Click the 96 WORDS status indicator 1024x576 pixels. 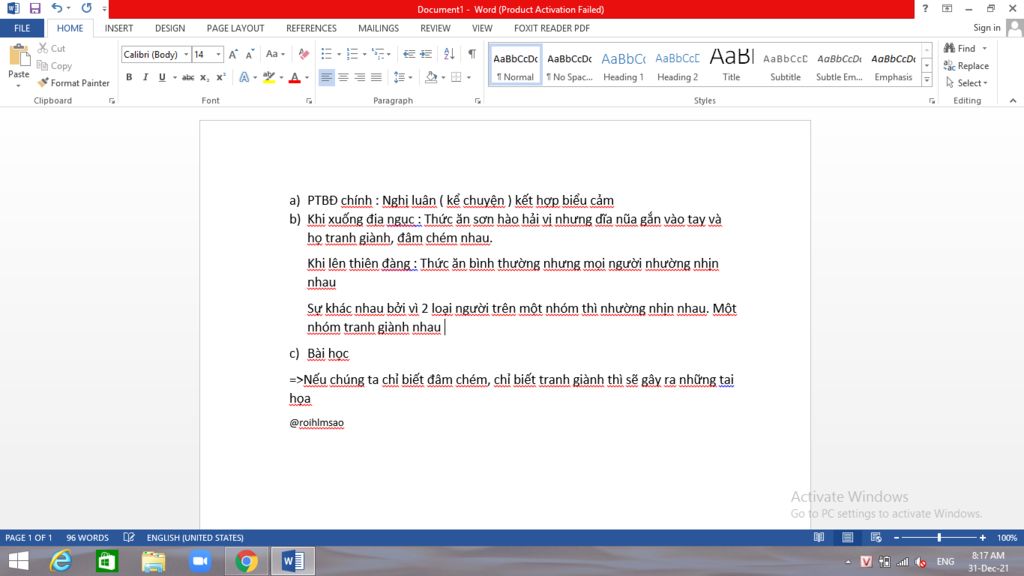(x=88, y=537)
